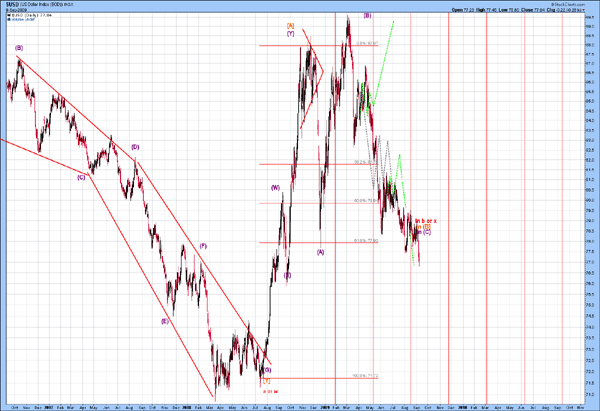Click the 2007 year label on time axis
This screenshot has width=600, height=411.
tap(49, 408)
